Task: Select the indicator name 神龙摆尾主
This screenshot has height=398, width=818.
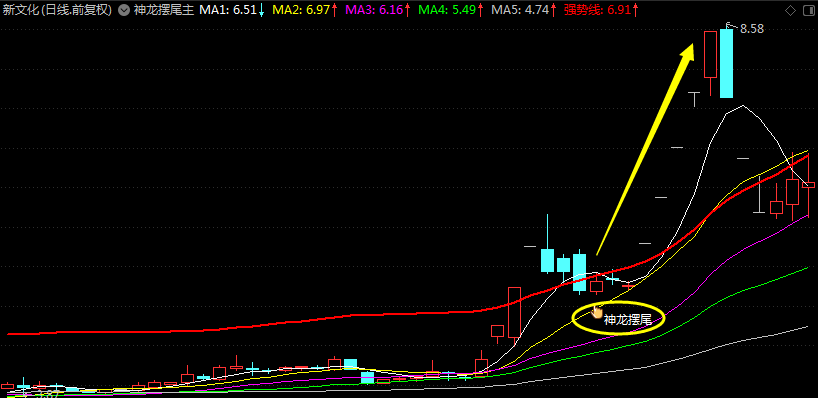Action: 164,10
